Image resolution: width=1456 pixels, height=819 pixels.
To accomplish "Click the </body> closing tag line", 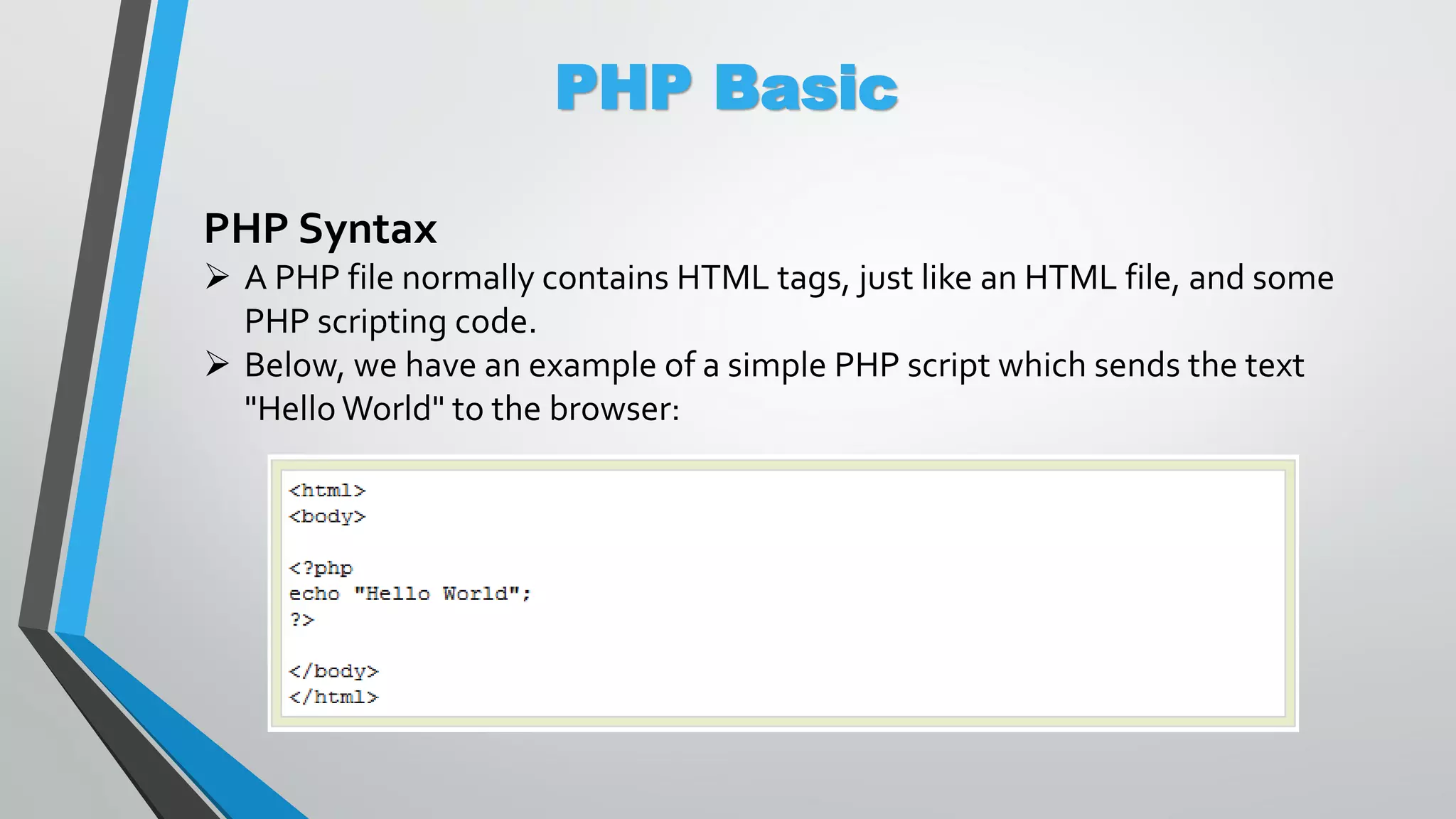I will [333, 671].
